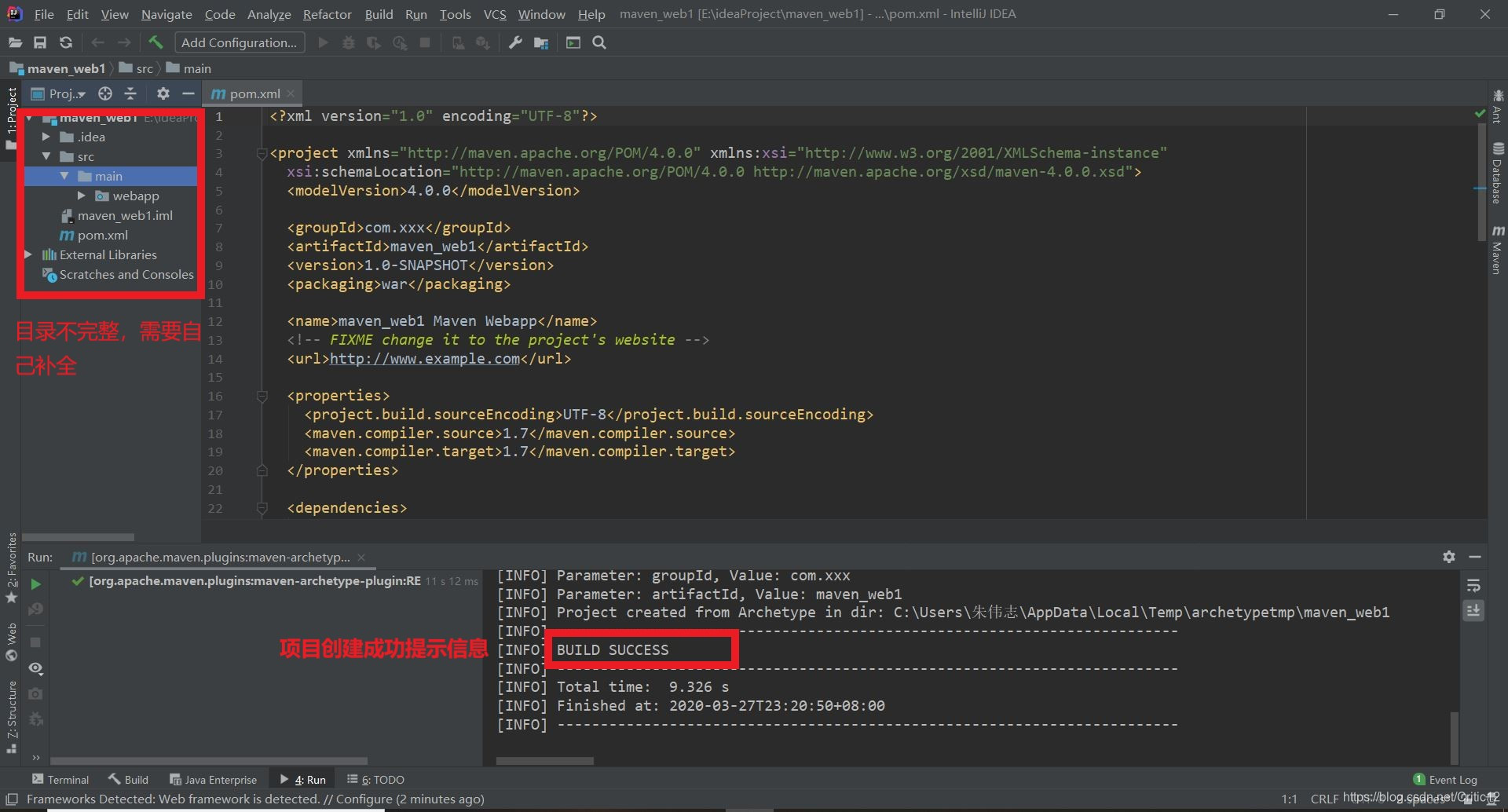Open the Settings wrench icon
1508x812 pixels.
(x=515, y=42)
